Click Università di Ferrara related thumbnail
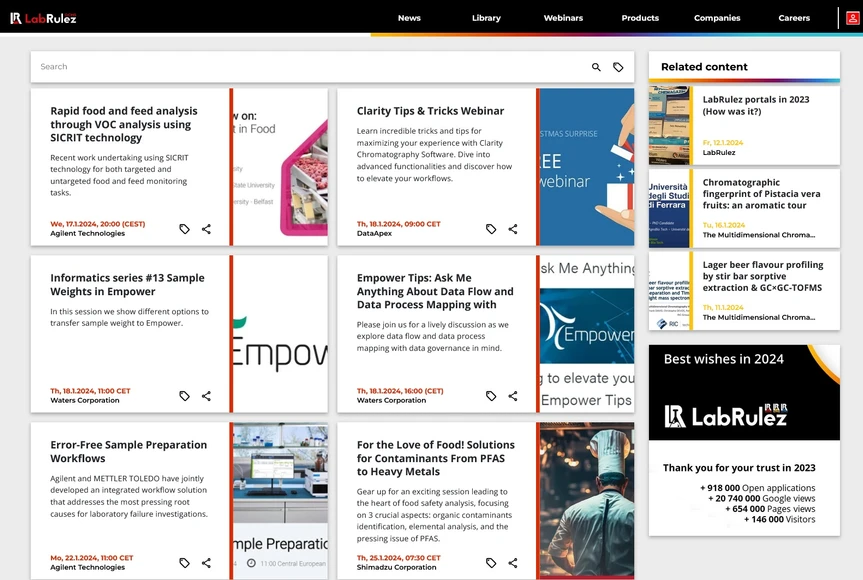The height and width of the screenshot is (580, 863). [669, 208]
